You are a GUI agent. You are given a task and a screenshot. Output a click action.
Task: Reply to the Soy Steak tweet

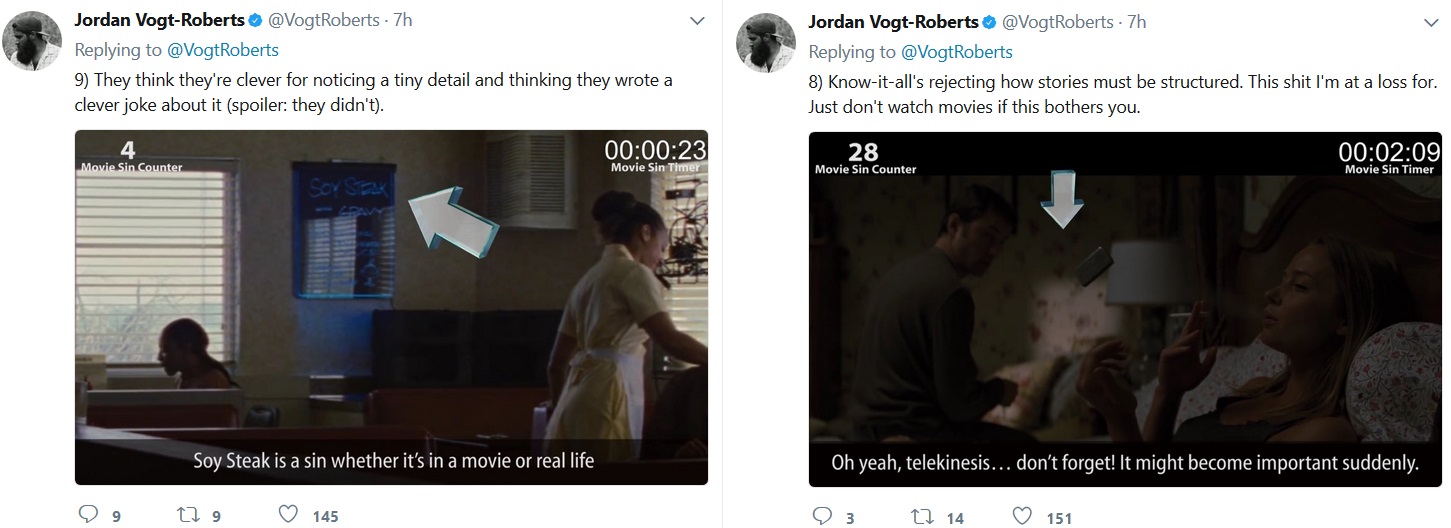91,515
